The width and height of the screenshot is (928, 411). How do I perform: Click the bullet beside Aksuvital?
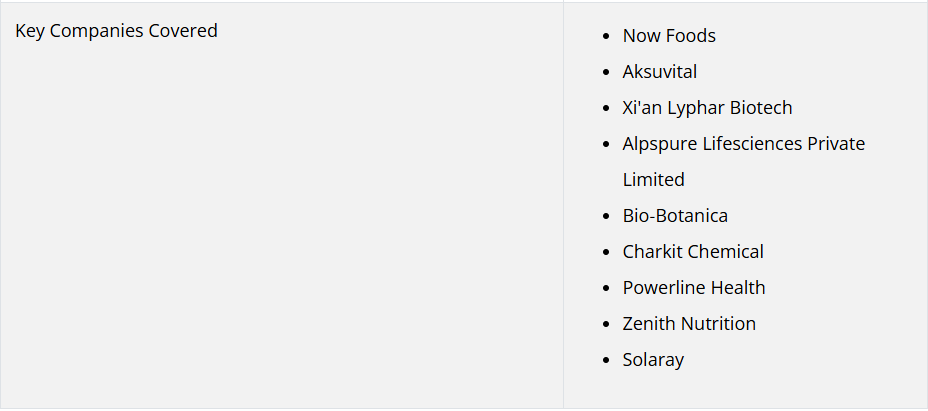(605, 72)
